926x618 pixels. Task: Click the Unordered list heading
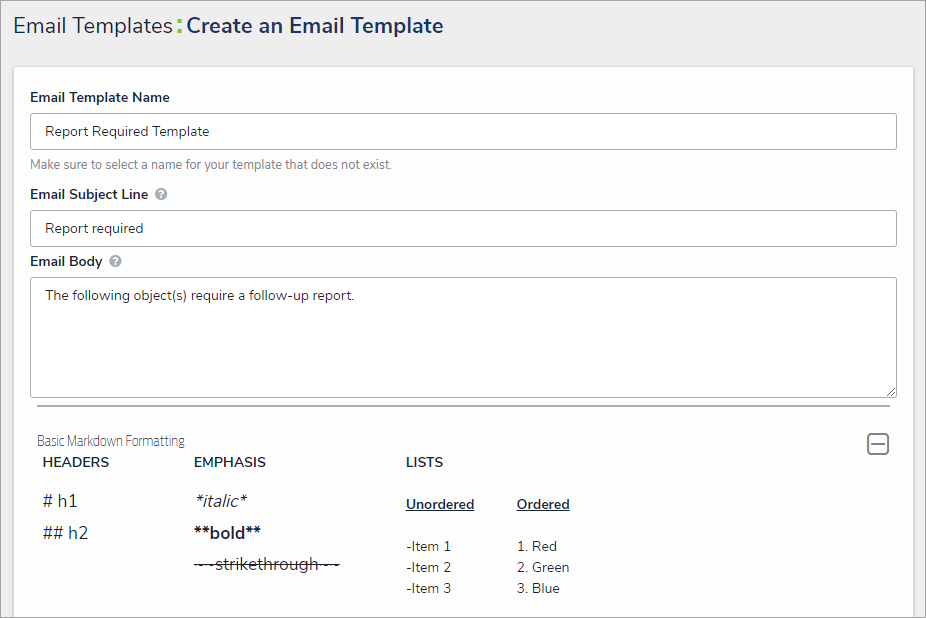[440, 505]
